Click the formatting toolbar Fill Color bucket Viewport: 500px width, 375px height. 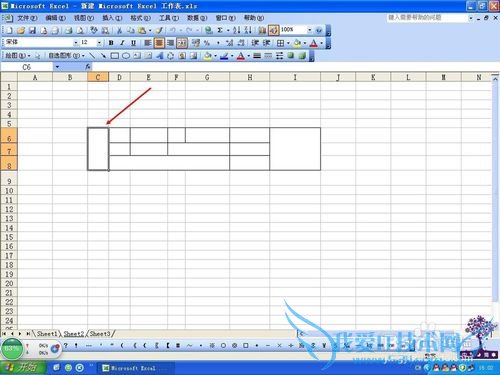297,43
